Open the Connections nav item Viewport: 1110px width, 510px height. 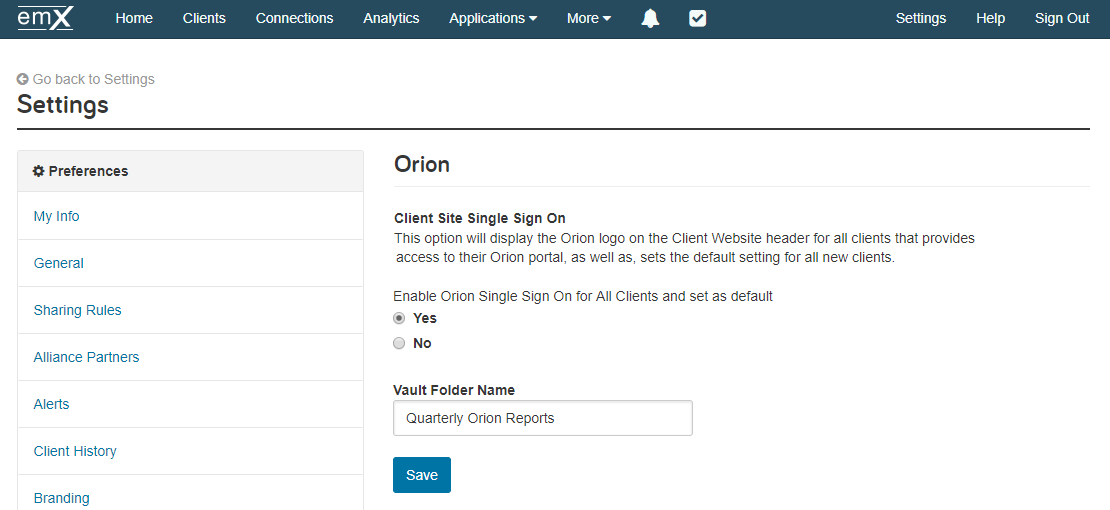click(294, 18)
